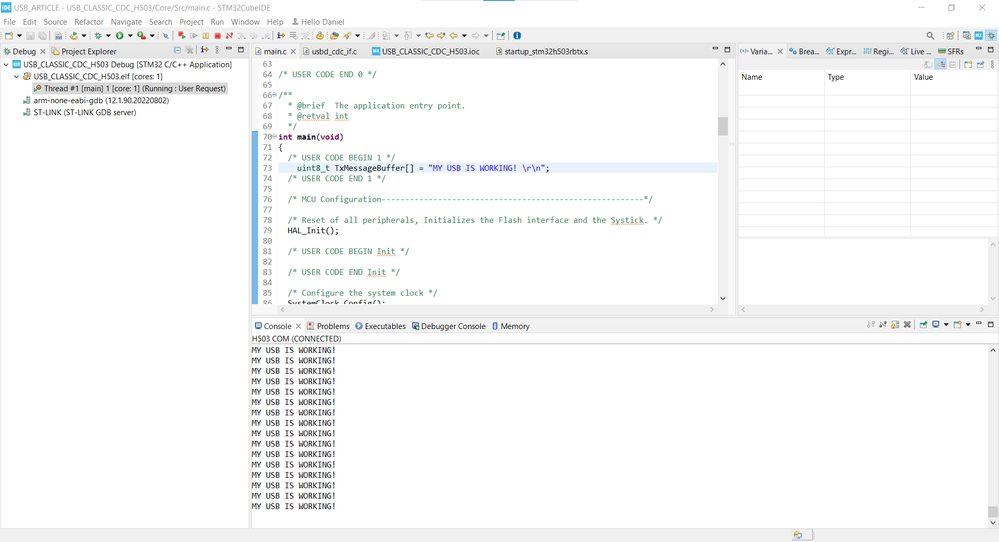Screen dimensions: 999x542
Task: Toggle Show Type Names in Variables view
Action: (x=929, y=64)
